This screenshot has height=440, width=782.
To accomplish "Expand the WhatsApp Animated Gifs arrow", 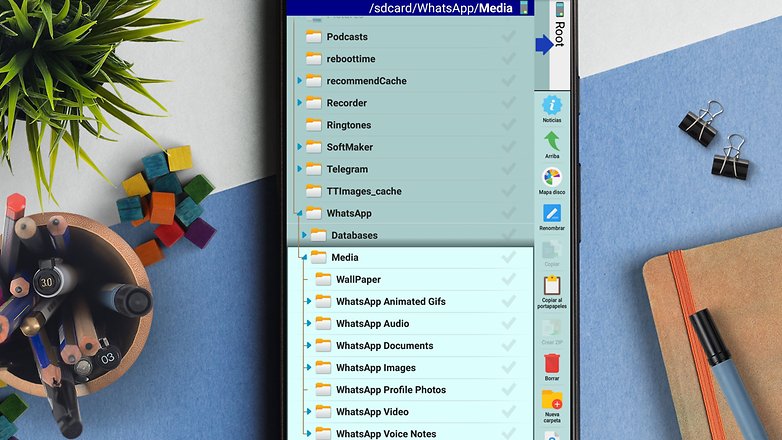I will (x=309, y=301).
